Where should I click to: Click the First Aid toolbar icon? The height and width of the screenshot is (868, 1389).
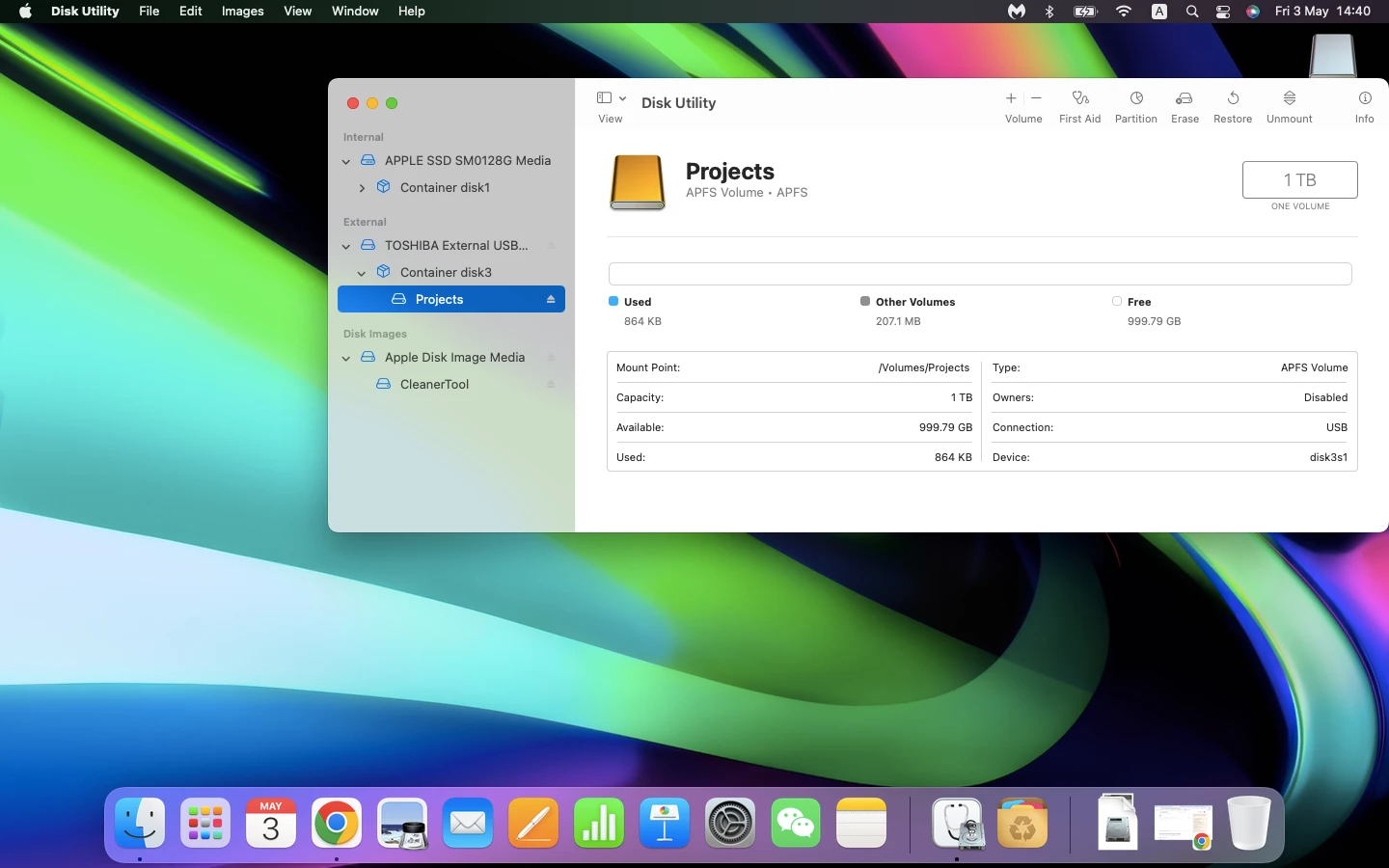(x=1079, y=98)
